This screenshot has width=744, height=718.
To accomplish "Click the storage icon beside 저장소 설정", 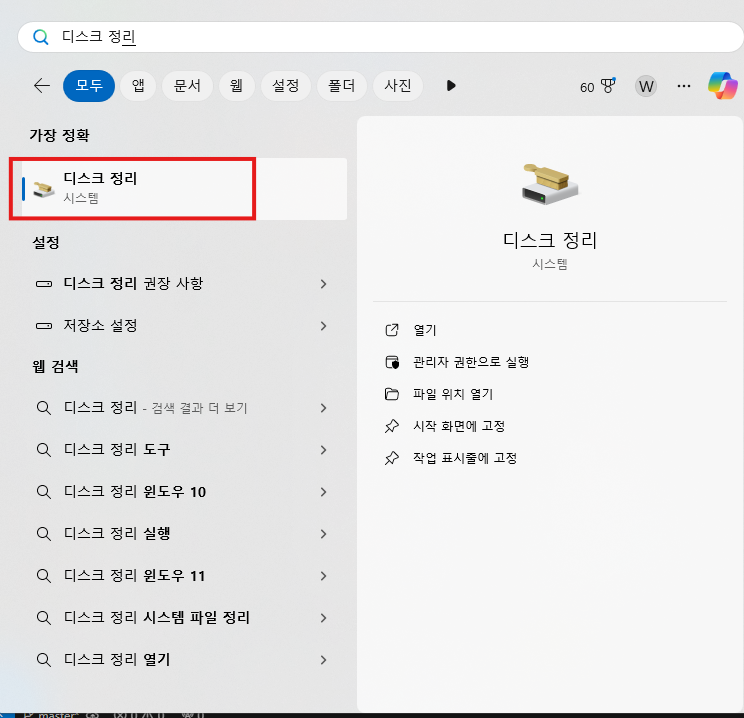I will coord(44,326).
